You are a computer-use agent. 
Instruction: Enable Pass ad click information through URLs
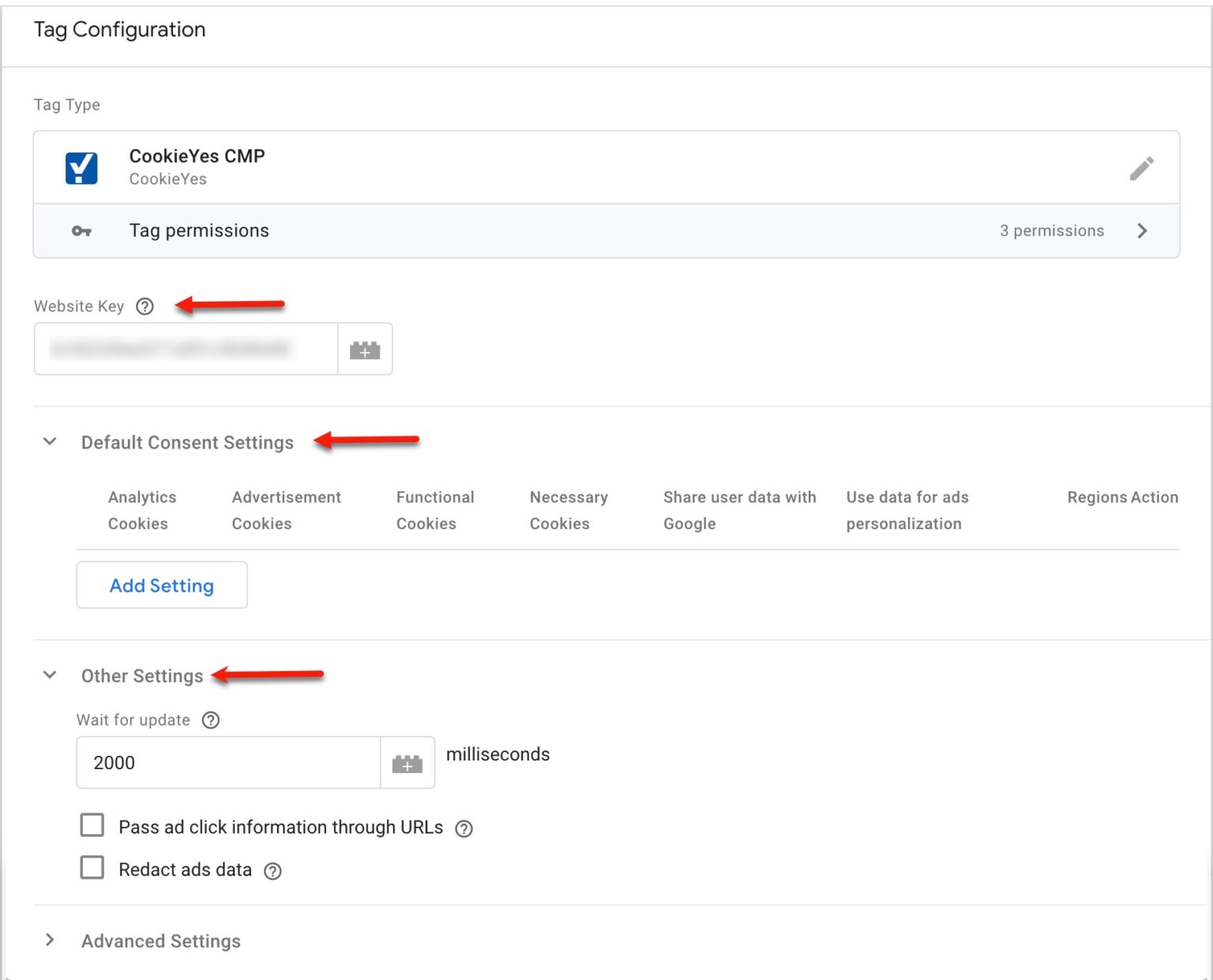pos(92,824)
